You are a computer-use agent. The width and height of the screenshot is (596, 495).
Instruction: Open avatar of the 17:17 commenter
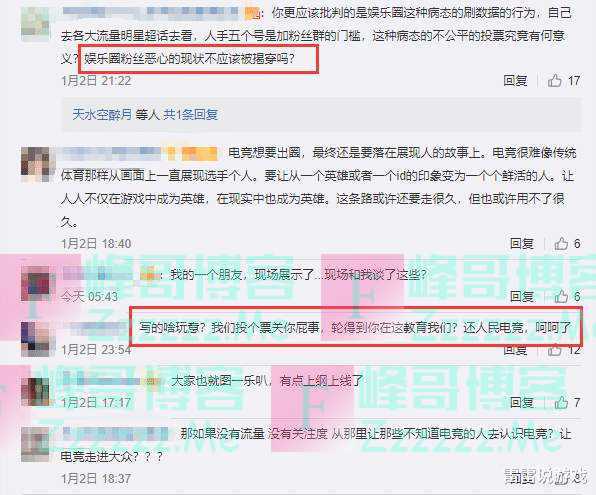(x=36, y=392)
